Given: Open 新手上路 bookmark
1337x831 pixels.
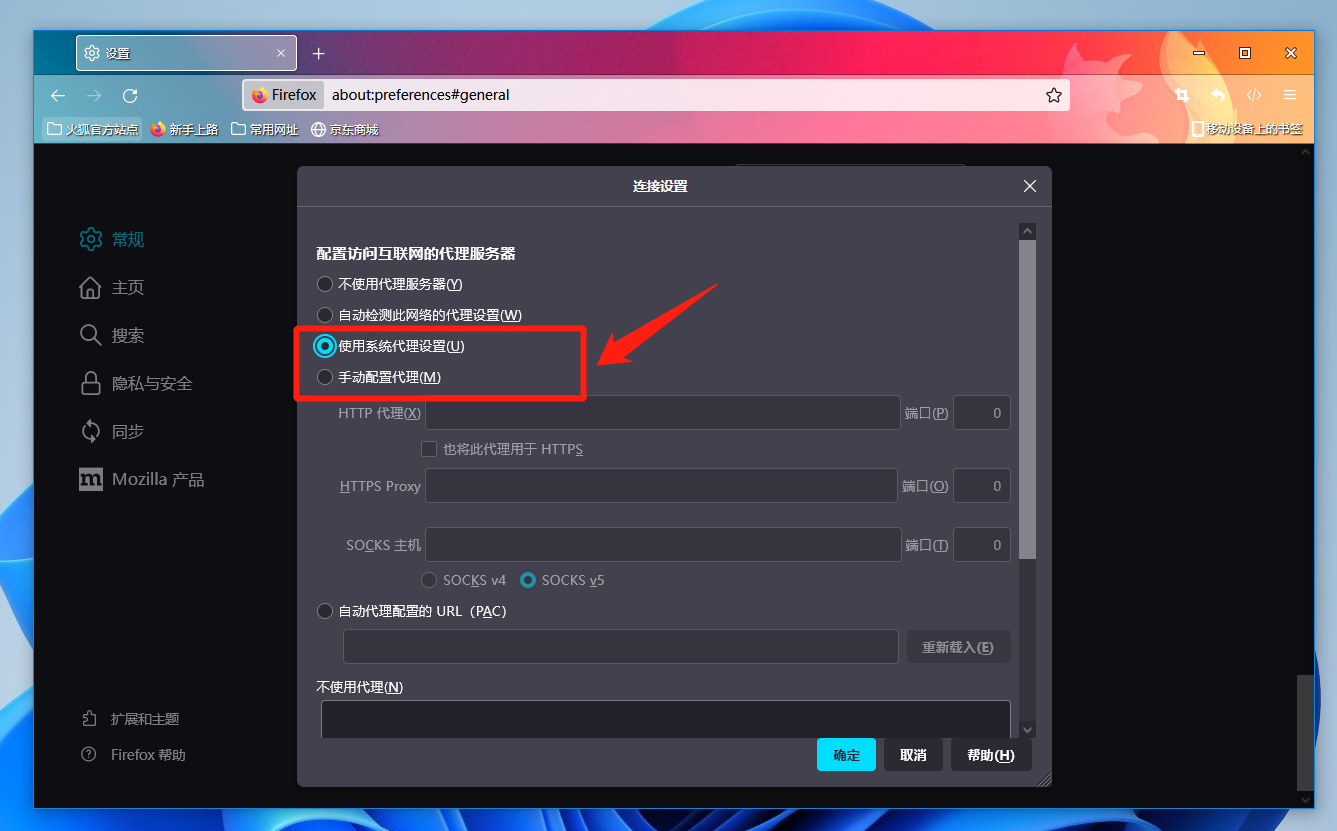Looking at the screenshot, I should (x=184, y=129).
